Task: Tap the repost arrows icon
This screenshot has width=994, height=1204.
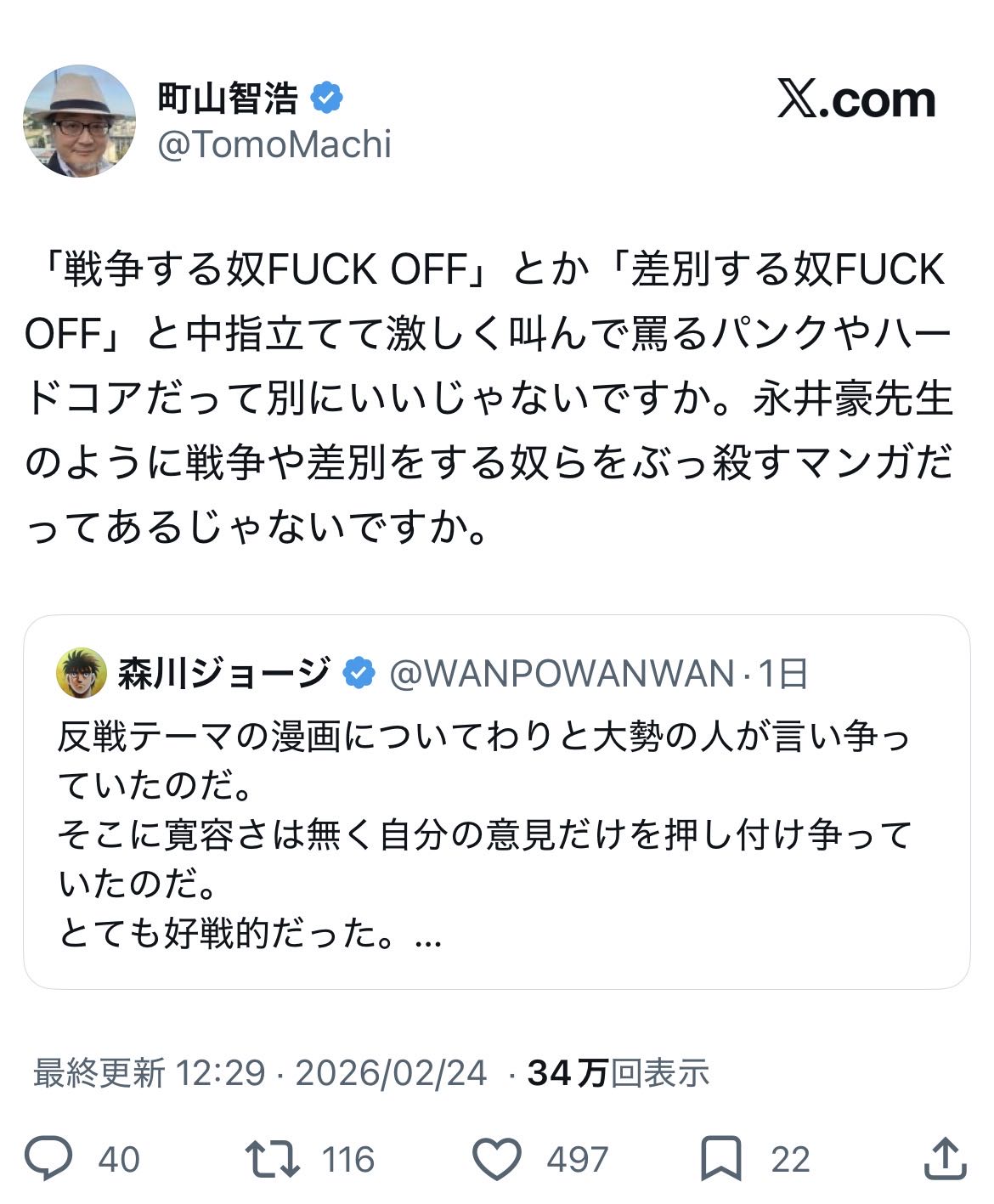Action: [272, 1159]
